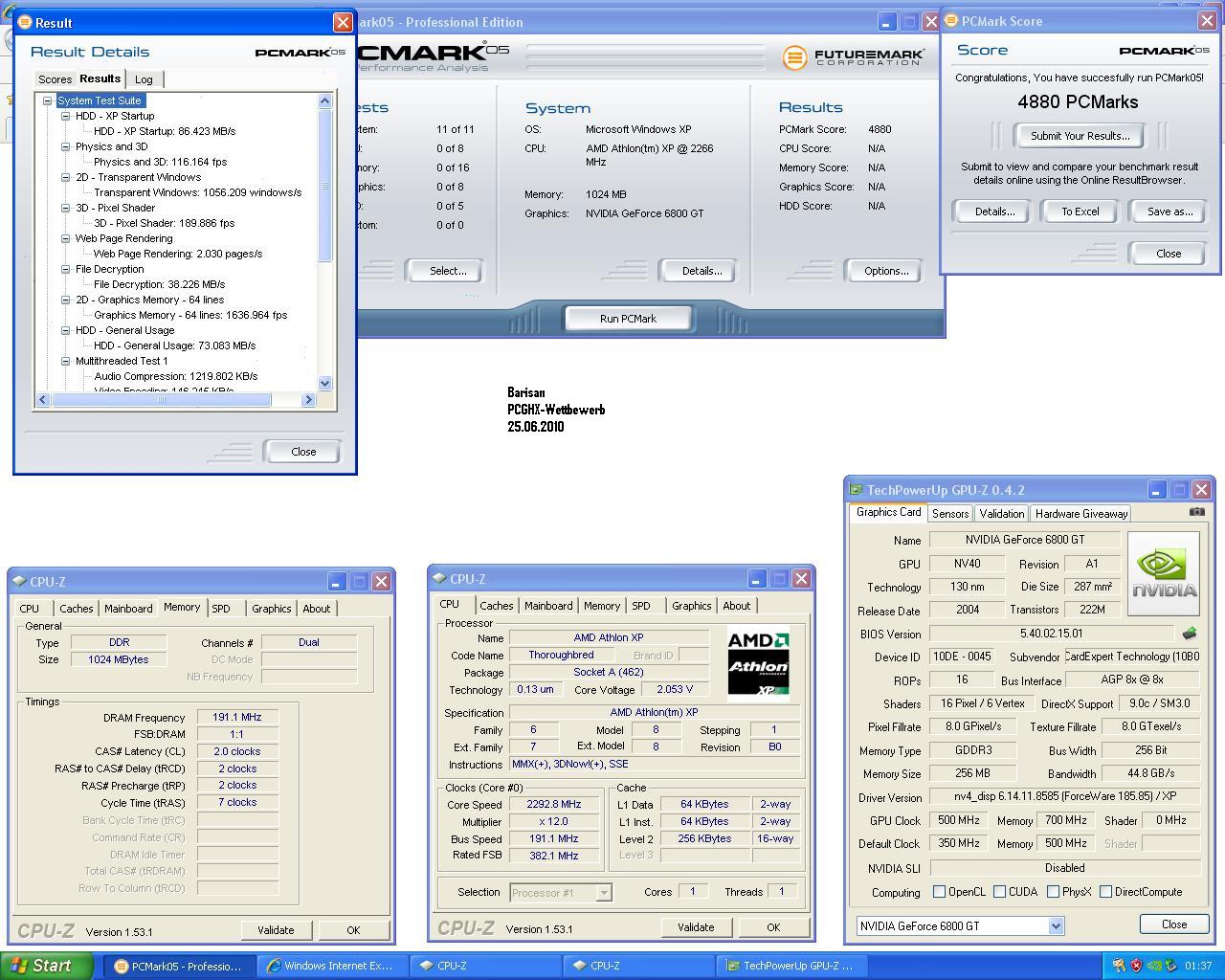Open the Windows Start menu
The height and width of the screenshot is (980, 1225).
coord(46,966)
